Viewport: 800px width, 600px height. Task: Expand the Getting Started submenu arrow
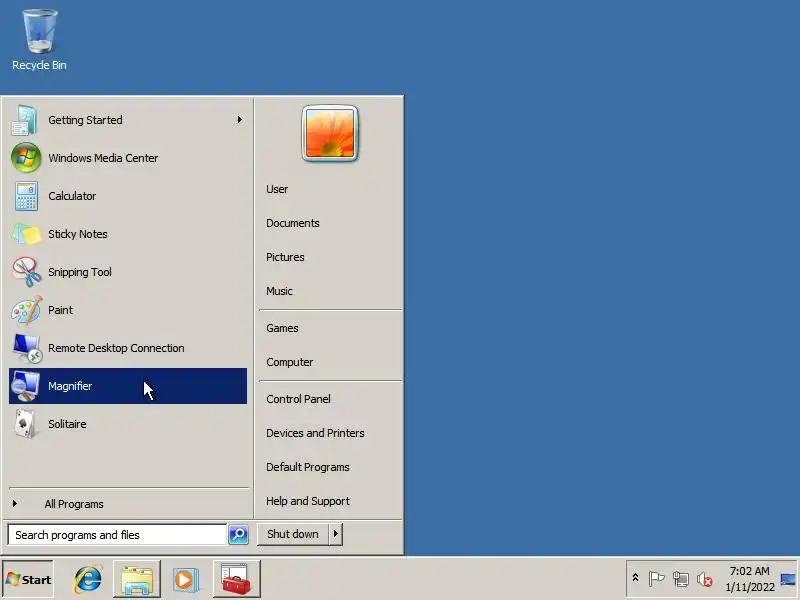click(239, 120)
